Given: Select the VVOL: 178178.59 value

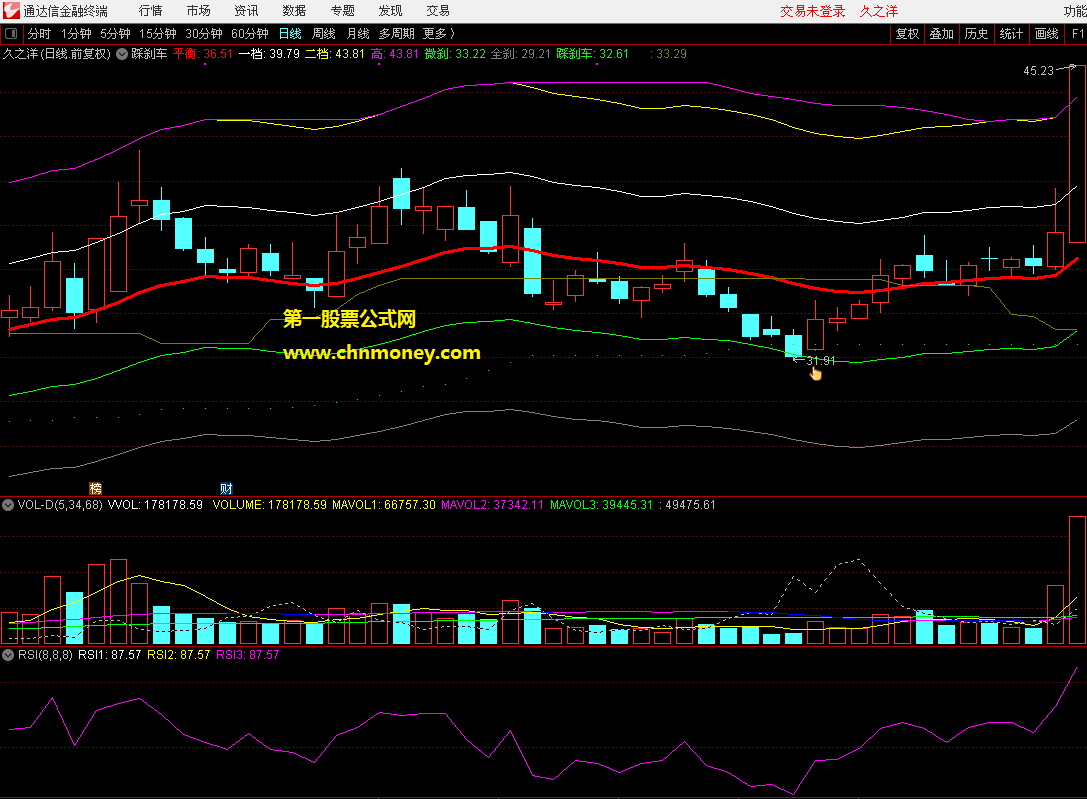Looking at the screenshot, I should (155, 505).
